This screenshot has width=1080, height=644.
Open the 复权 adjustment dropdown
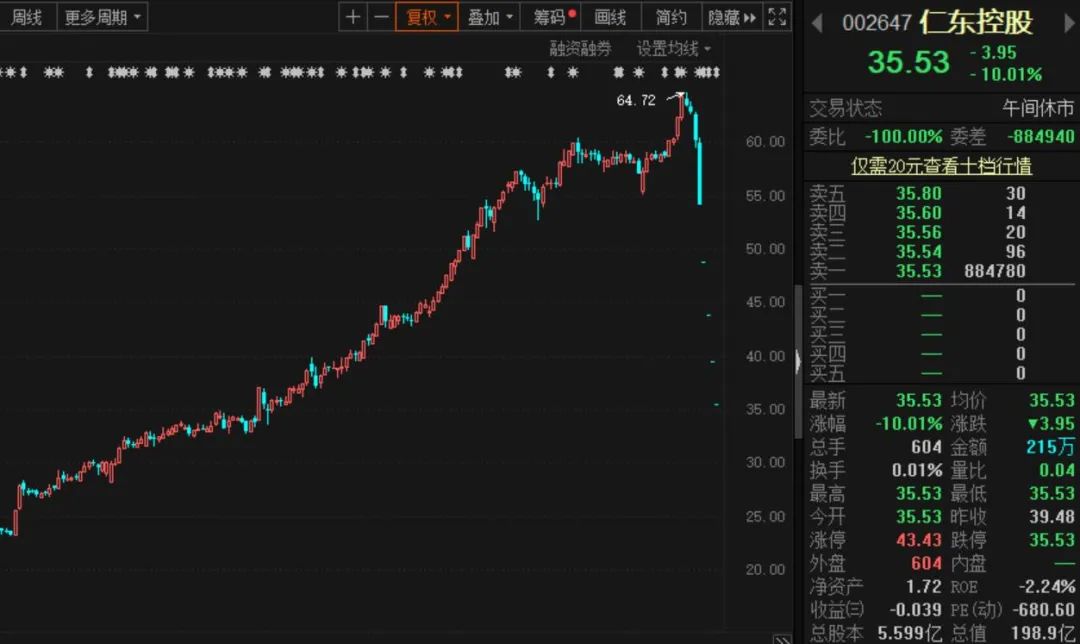[x=427, y=17]
